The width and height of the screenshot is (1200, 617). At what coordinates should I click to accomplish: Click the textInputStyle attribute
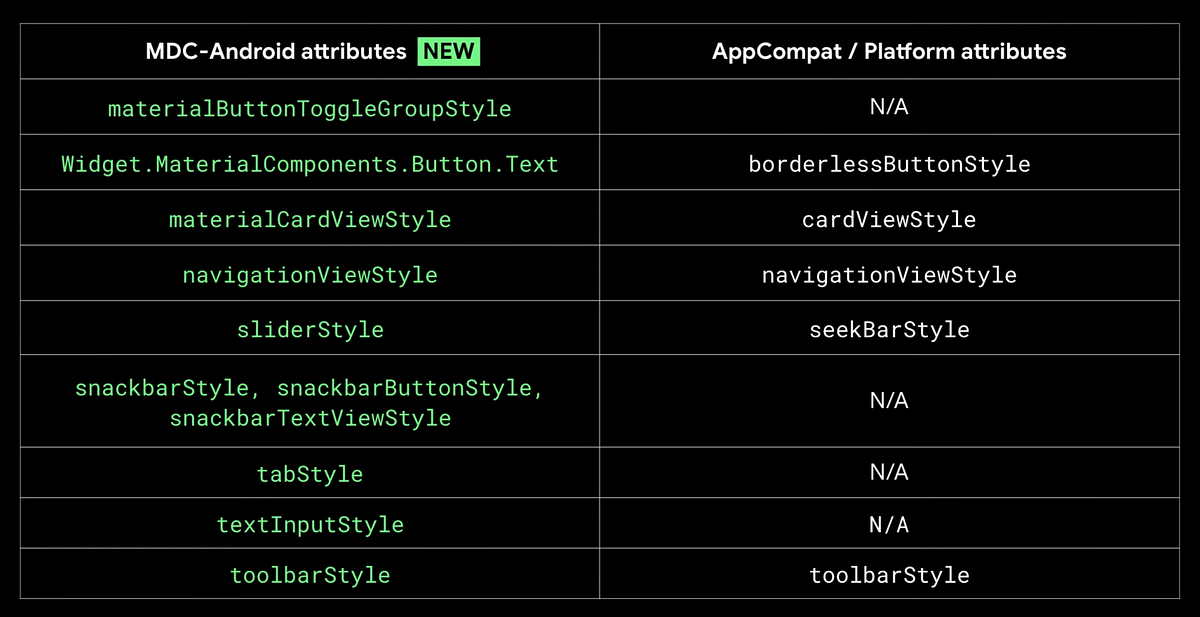coord(310,523)
